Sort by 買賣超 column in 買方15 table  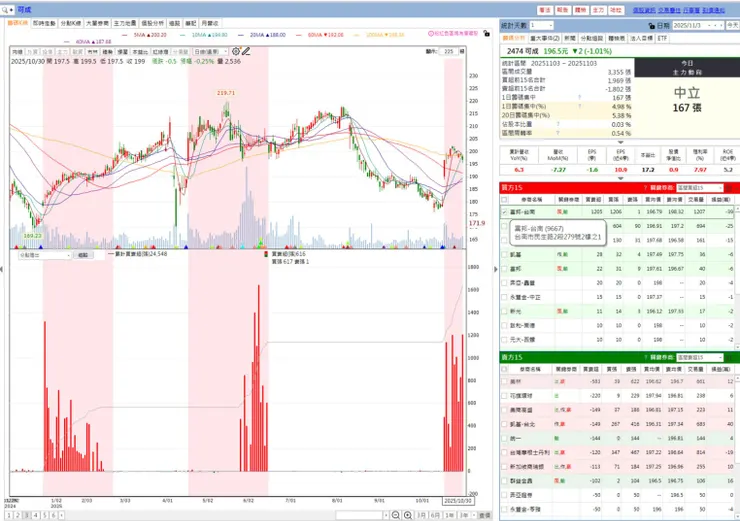593,200
